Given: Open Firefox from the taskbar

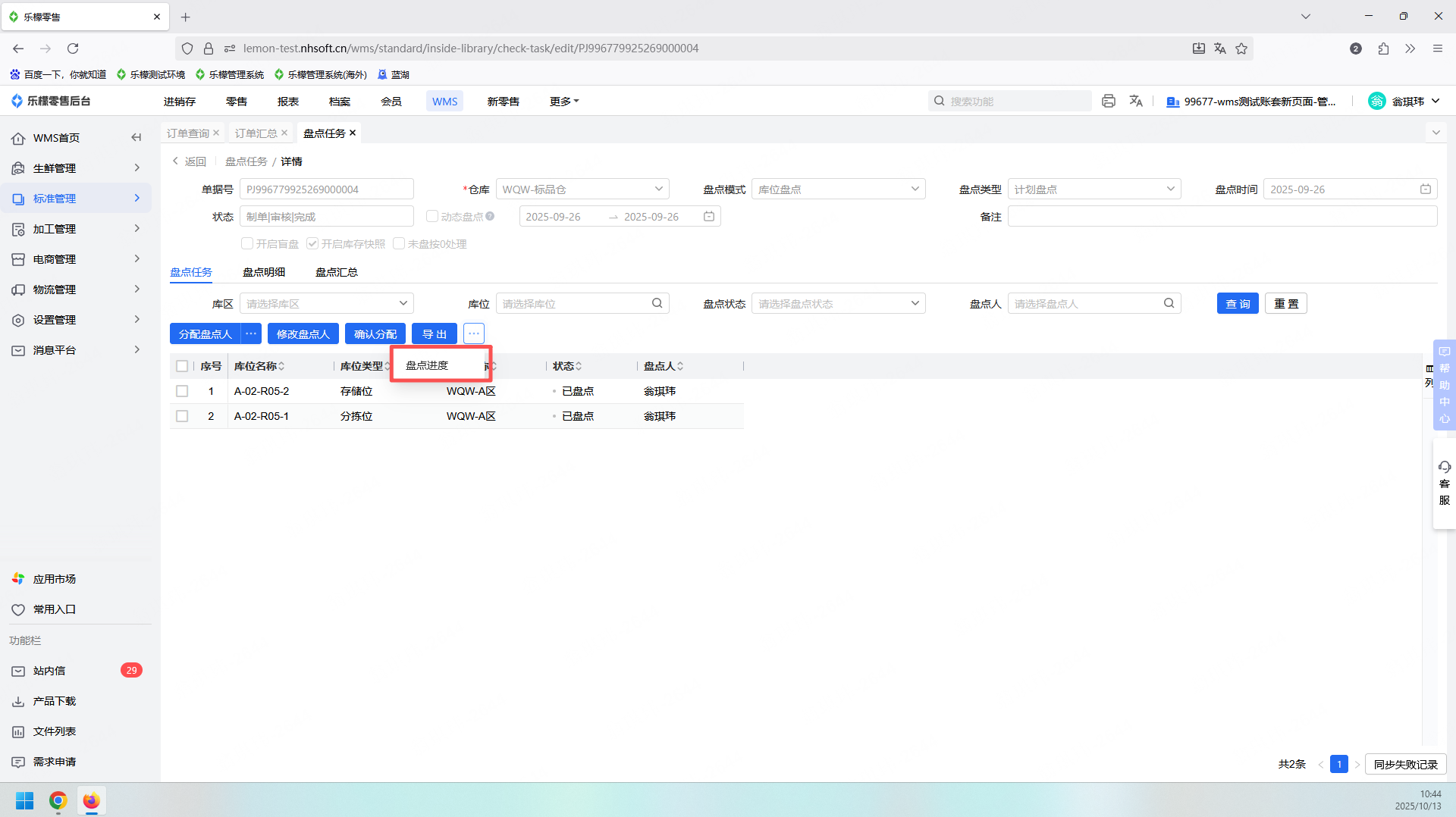Looking at the screenshot, I should point(92,800).
